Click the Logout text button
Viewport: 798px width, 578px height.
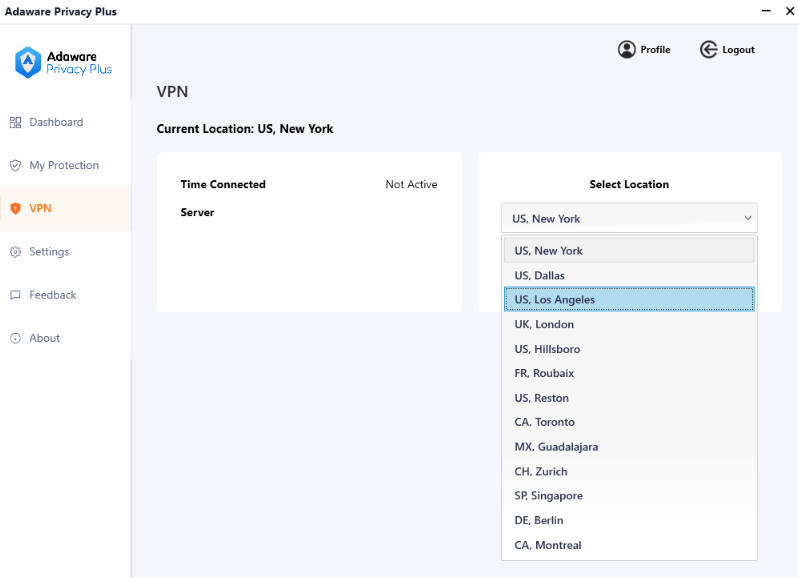(738, 49)
